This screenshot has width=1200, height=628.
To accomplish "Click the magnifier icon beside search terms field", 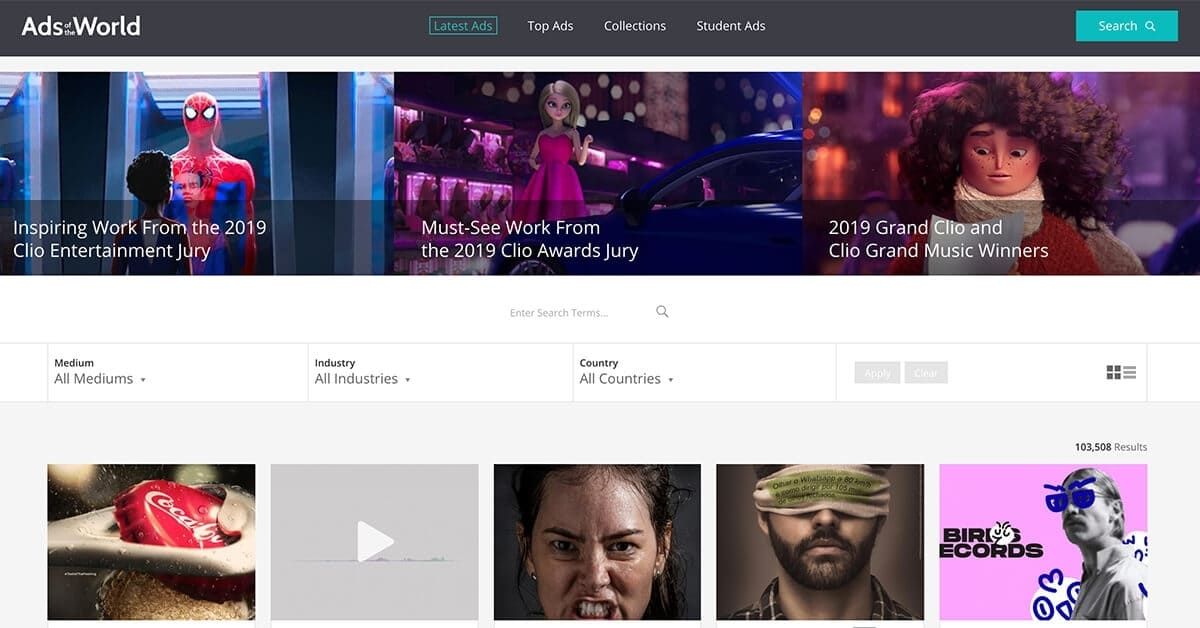I will point(662,312).
